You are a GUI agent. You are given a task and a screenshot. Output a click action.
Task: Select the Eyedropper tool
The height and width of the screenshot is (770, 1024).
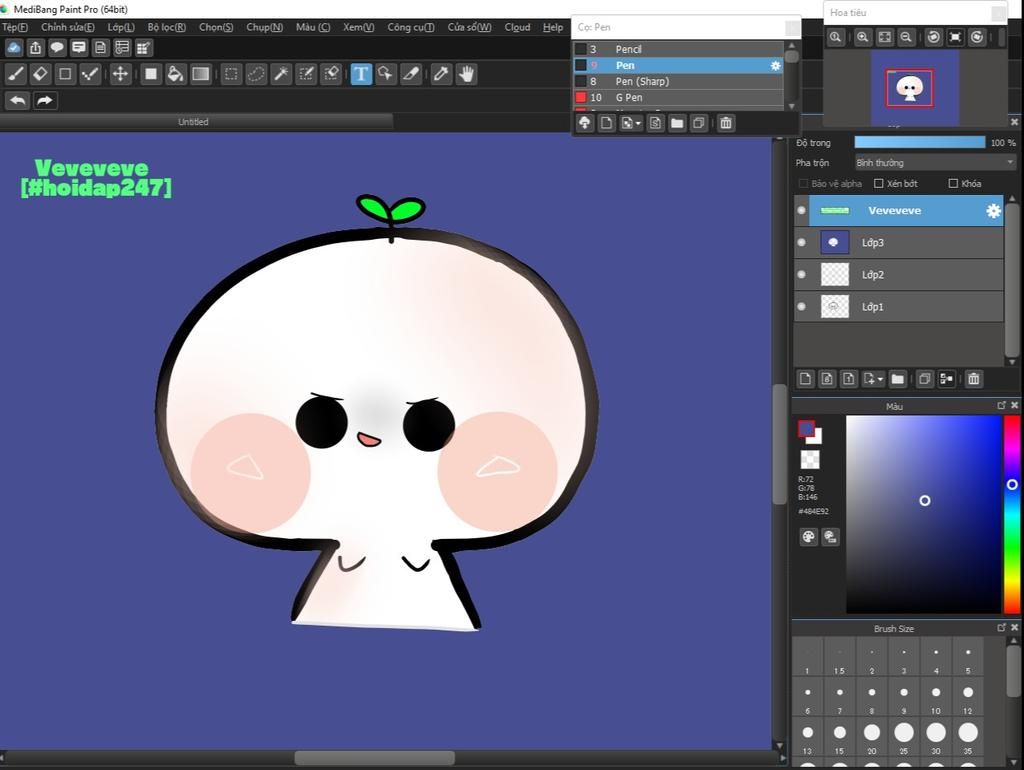441,74
